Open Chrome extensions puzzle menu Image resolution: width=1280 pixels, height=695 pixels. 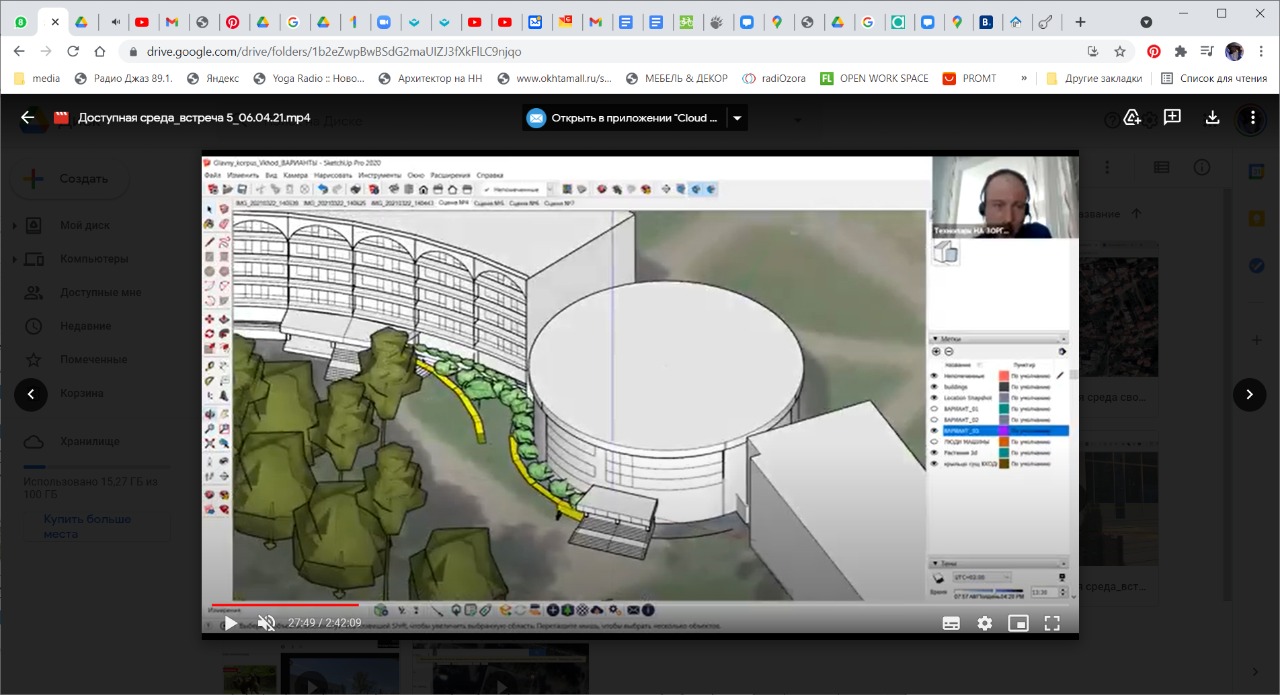1181,51
